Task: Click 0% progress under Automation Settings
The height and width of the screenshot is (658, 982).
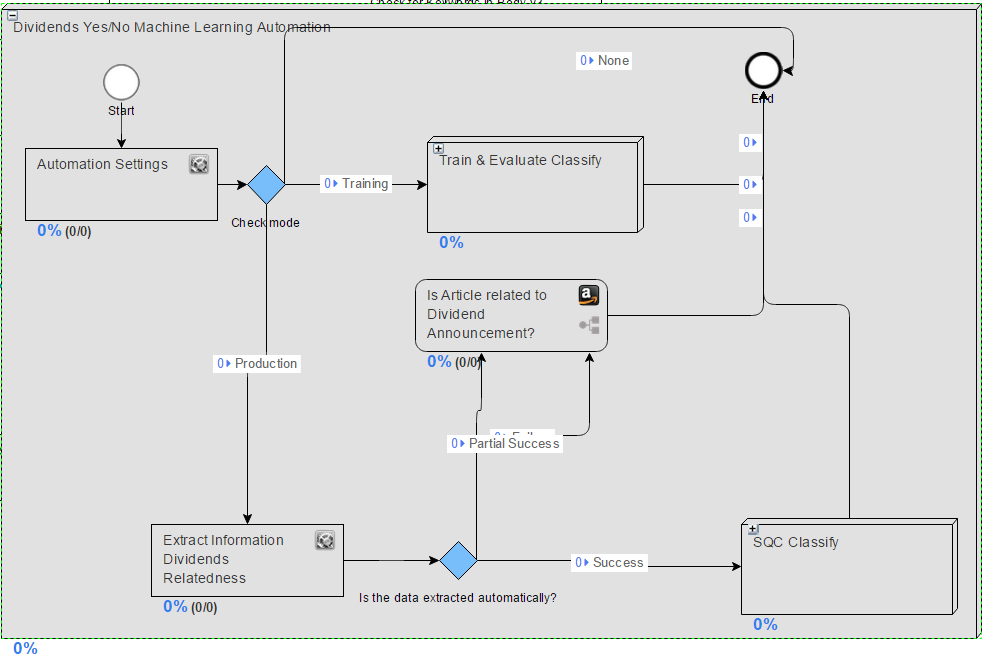Action: click(x=49, y=230)
